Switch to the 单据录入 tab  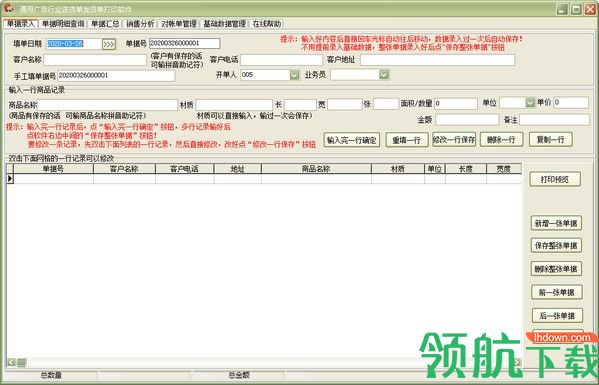pos(21,24)
